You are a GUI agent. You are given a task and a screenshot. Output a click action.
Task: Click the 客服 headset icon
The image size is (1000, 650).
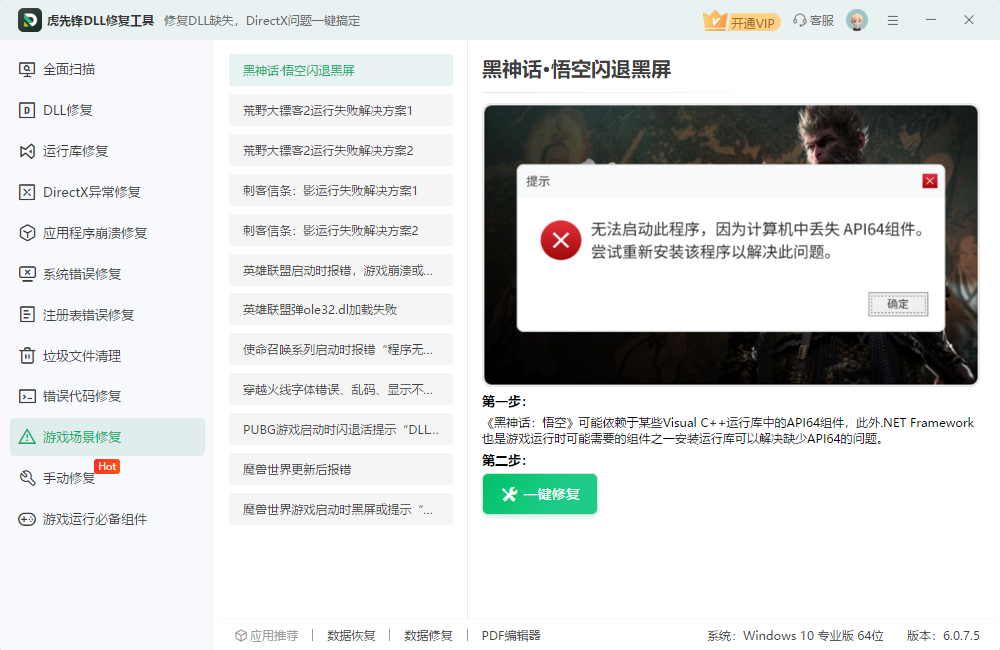[x=800, y=20]
